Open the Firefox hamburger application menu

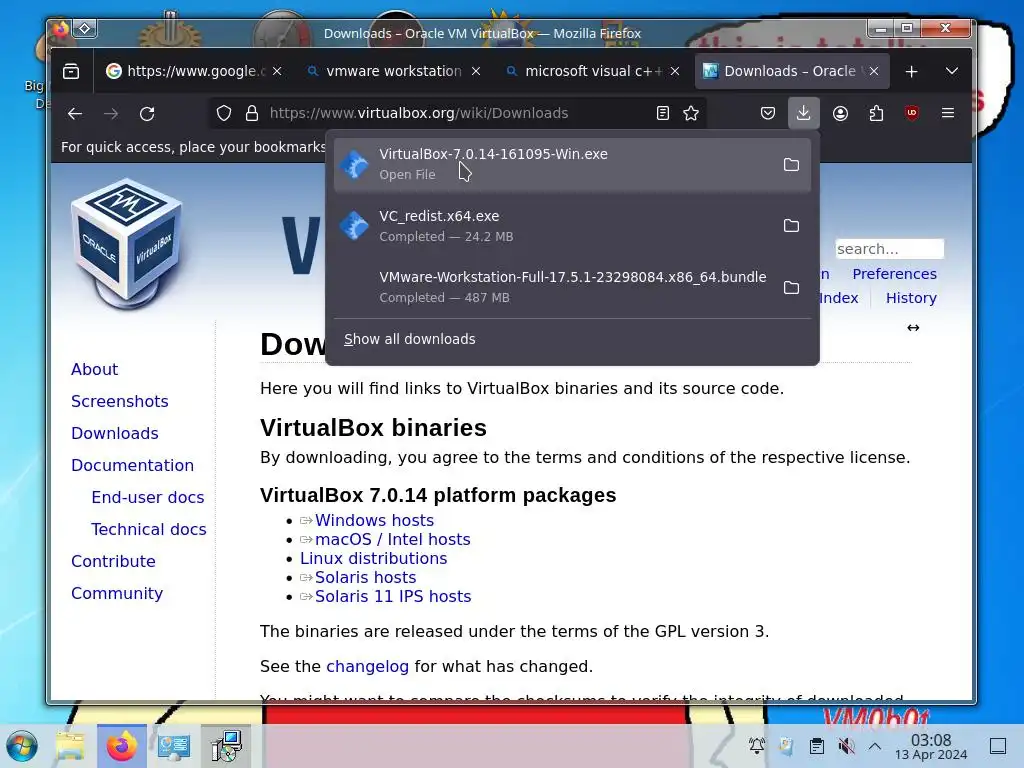click(948, 114)
